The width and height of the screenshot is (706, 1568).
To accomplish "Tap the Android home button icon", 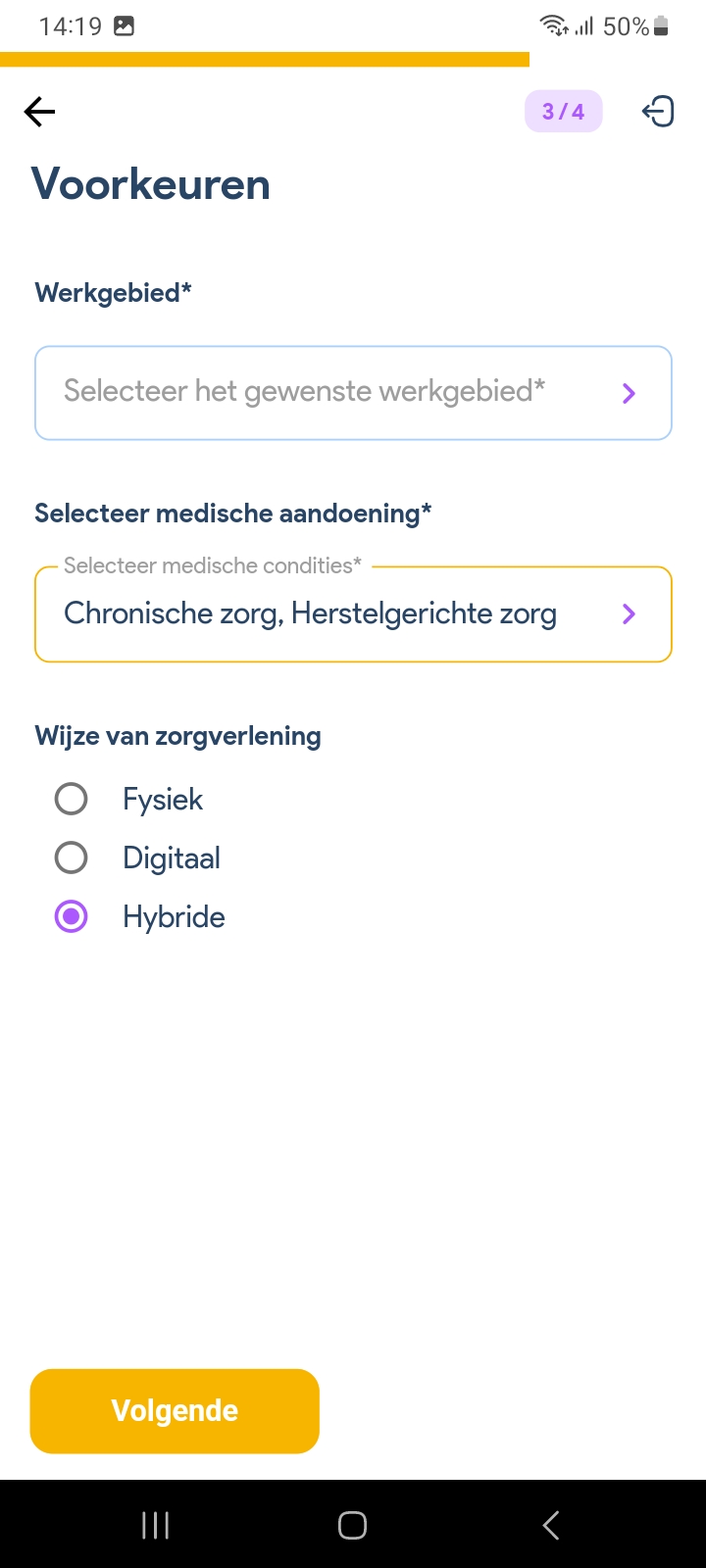I will point(352,1525).
